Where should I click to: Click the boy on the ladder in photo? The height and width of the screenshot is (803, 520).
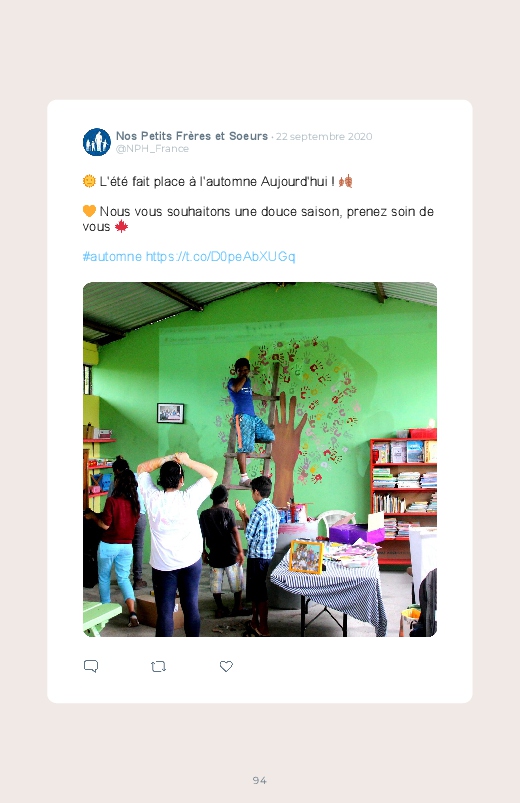247,420
